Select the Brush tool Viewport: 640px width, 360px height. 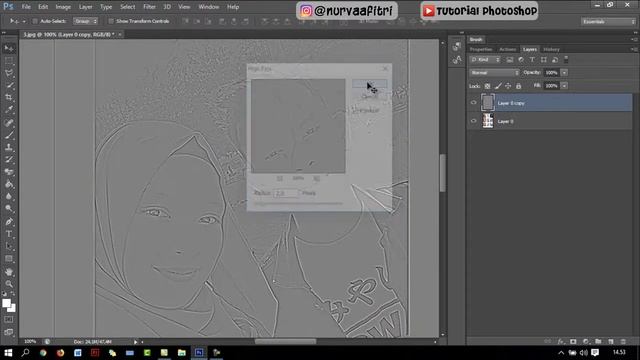9,135
